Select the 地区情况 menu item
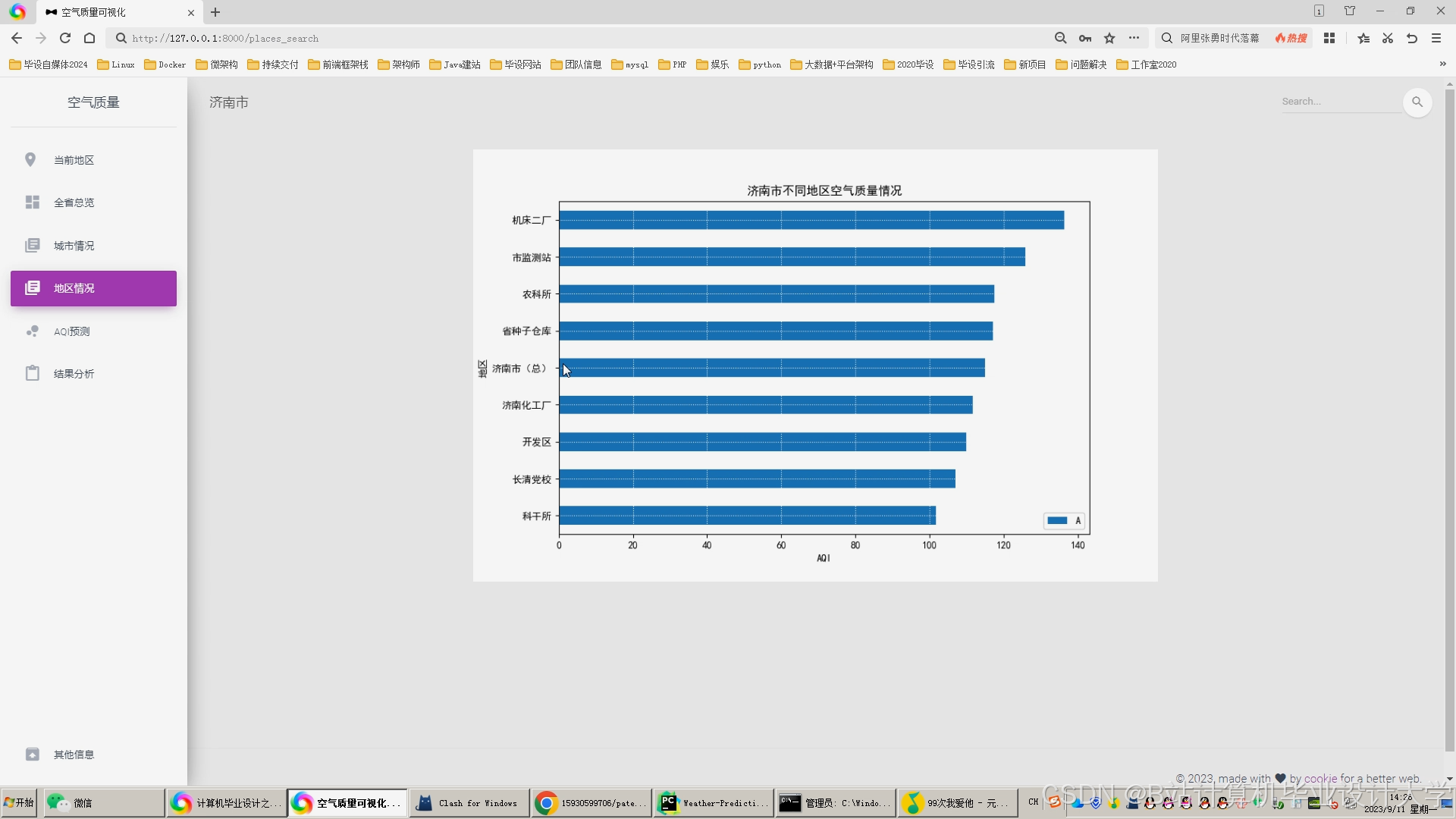This screenshot has width=1456, height=819. coord(93,288)
